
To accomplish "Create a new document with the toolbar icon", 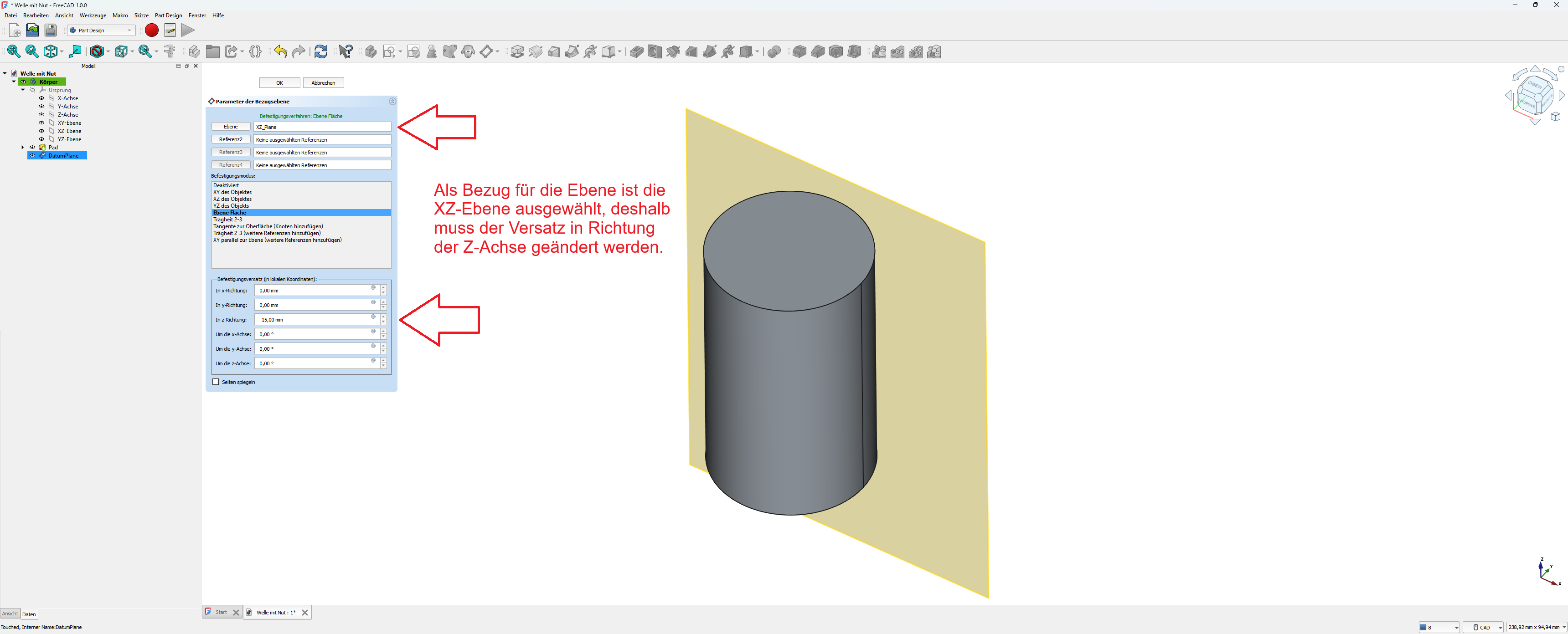I will click(15, 31).
